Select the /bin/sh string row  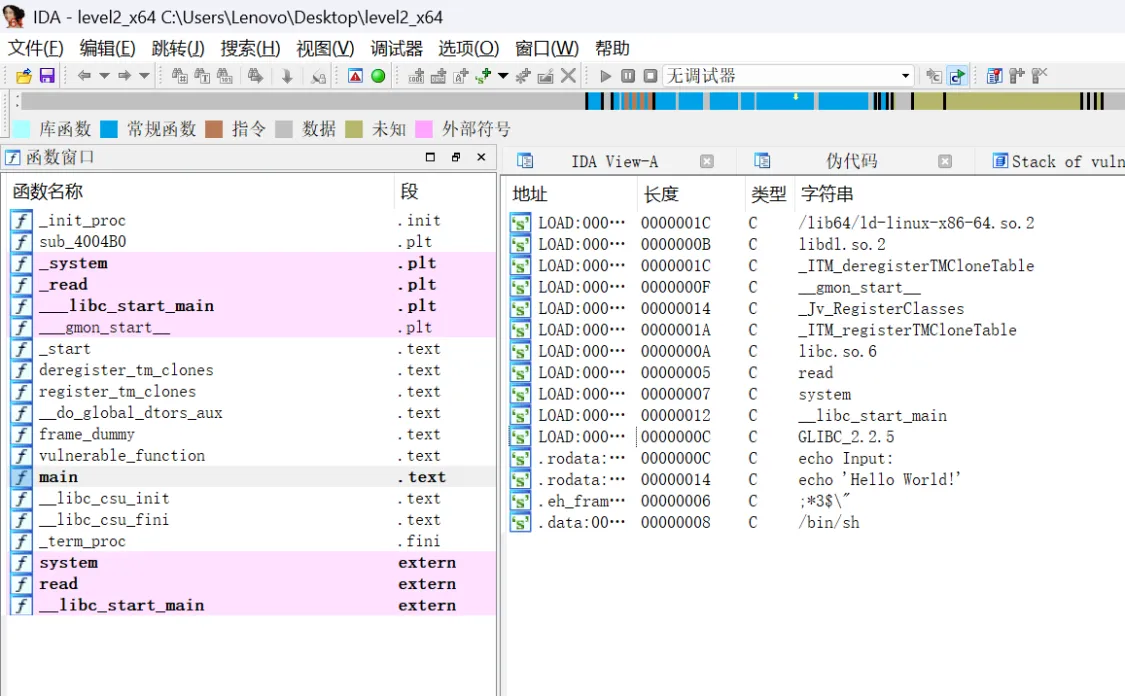pyautogui.click(x=816, y=522)
